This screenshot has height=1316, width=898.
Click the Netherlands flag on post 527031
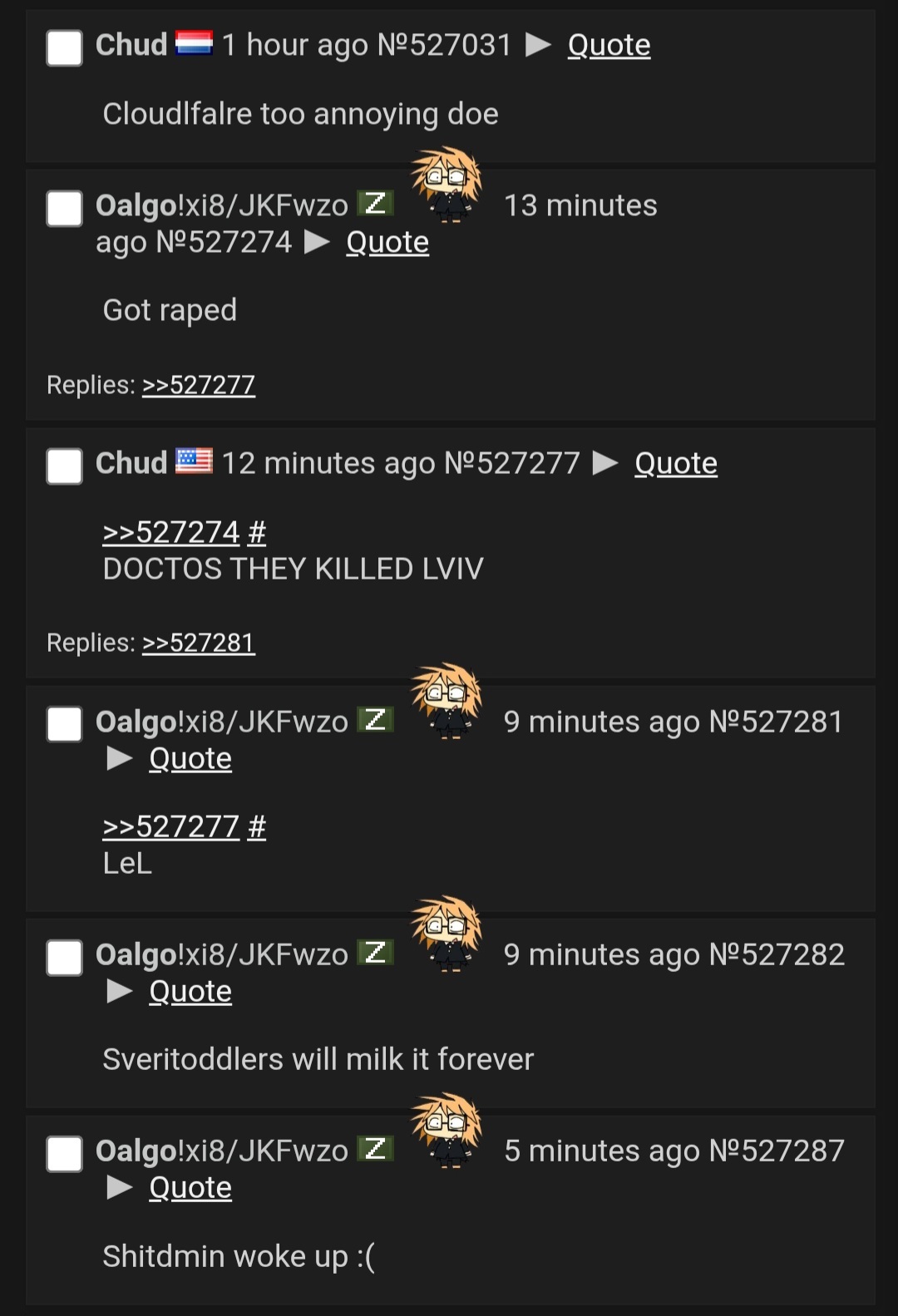tap(194, 43)
